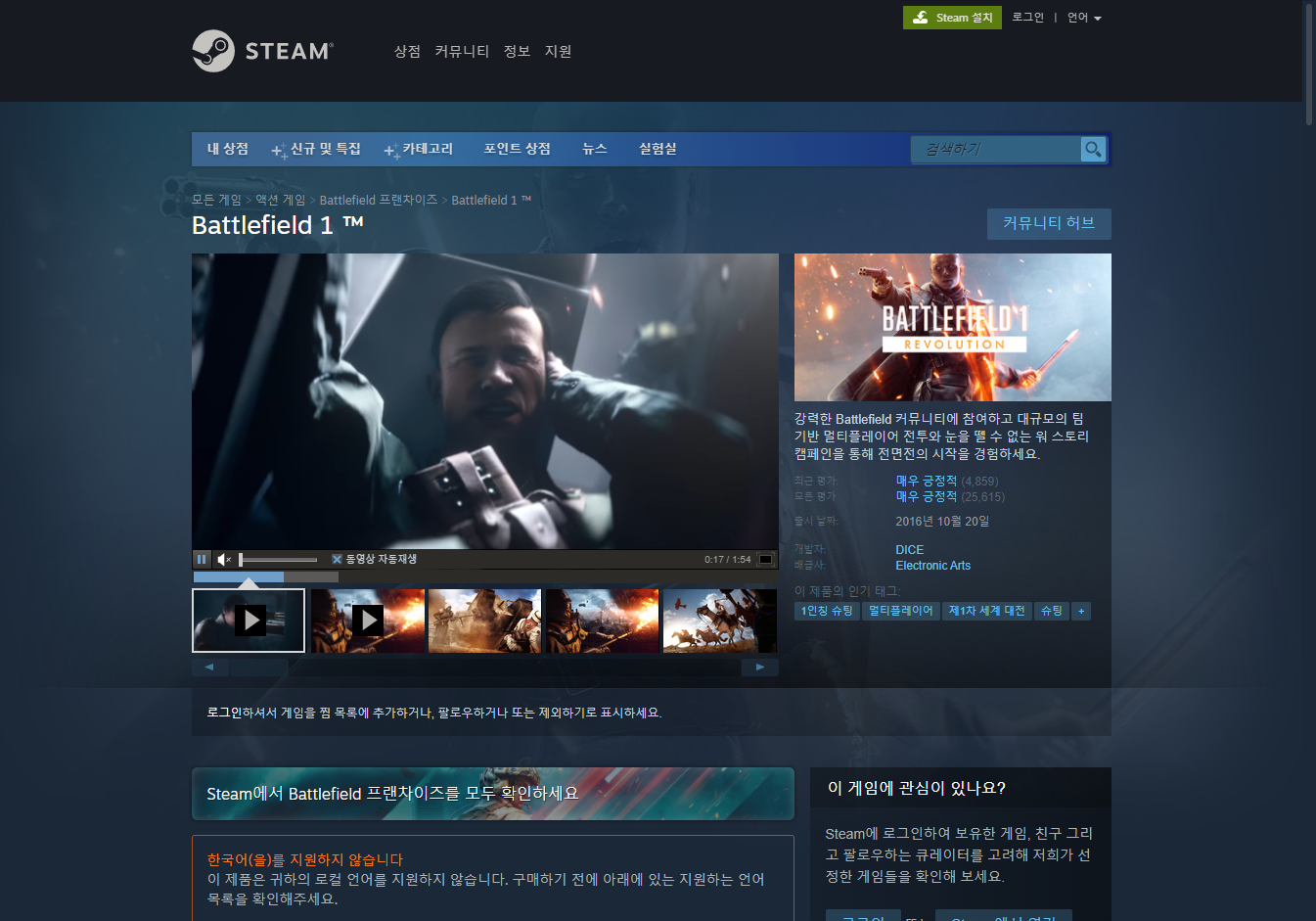Viewport: 1316px width, 921px height.
Task: Open the 실험실 labs tab
Action: coord(658,149)
